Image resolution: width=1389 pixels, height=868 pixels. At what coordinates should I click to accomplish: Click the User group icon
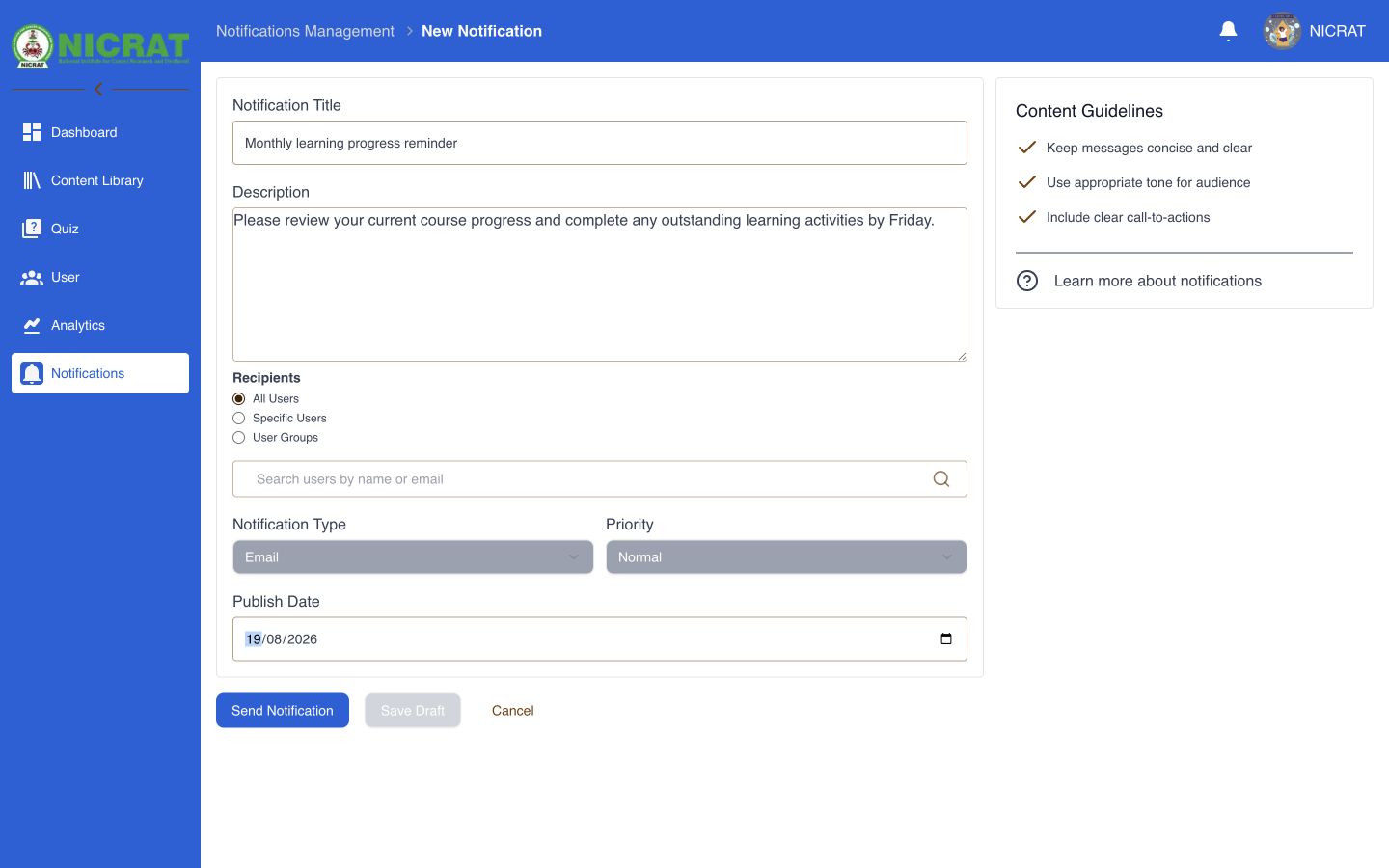pos(32,277)
